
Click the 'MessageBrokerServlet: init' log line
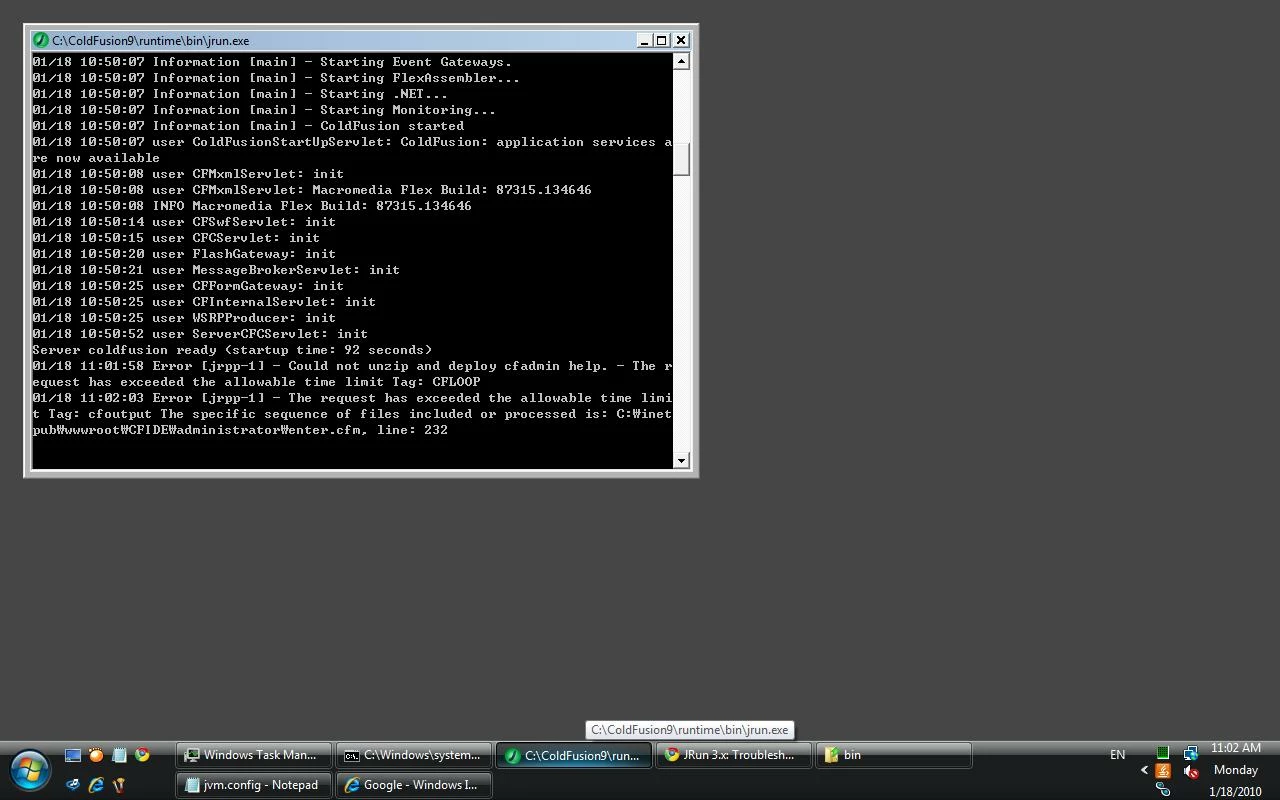point(216,270)
